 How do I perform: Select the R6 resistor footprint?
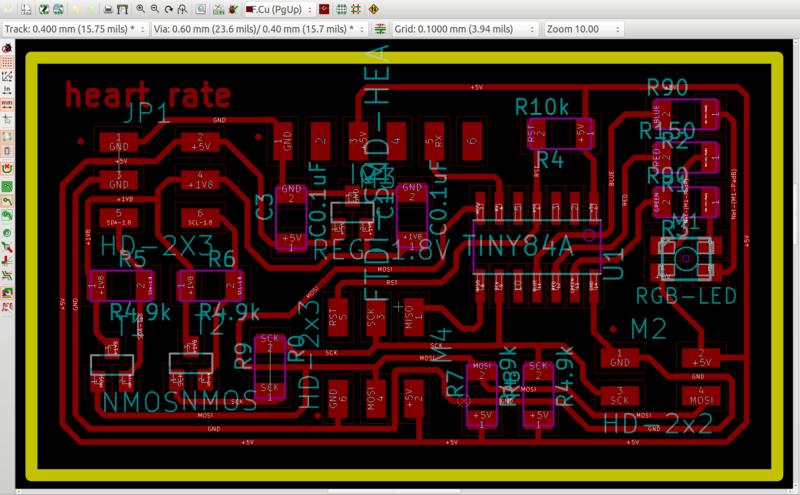(x=211, y=286)
